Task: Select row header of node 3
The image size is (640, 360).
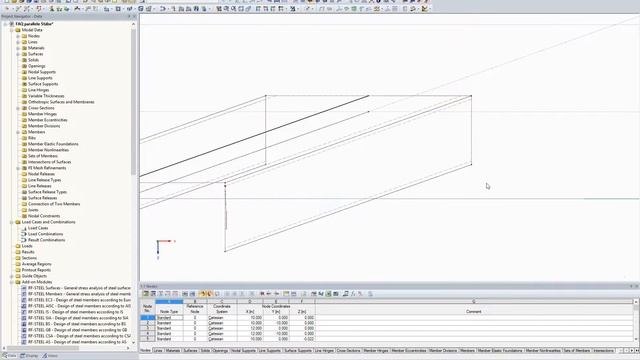Action: (148, 328)
